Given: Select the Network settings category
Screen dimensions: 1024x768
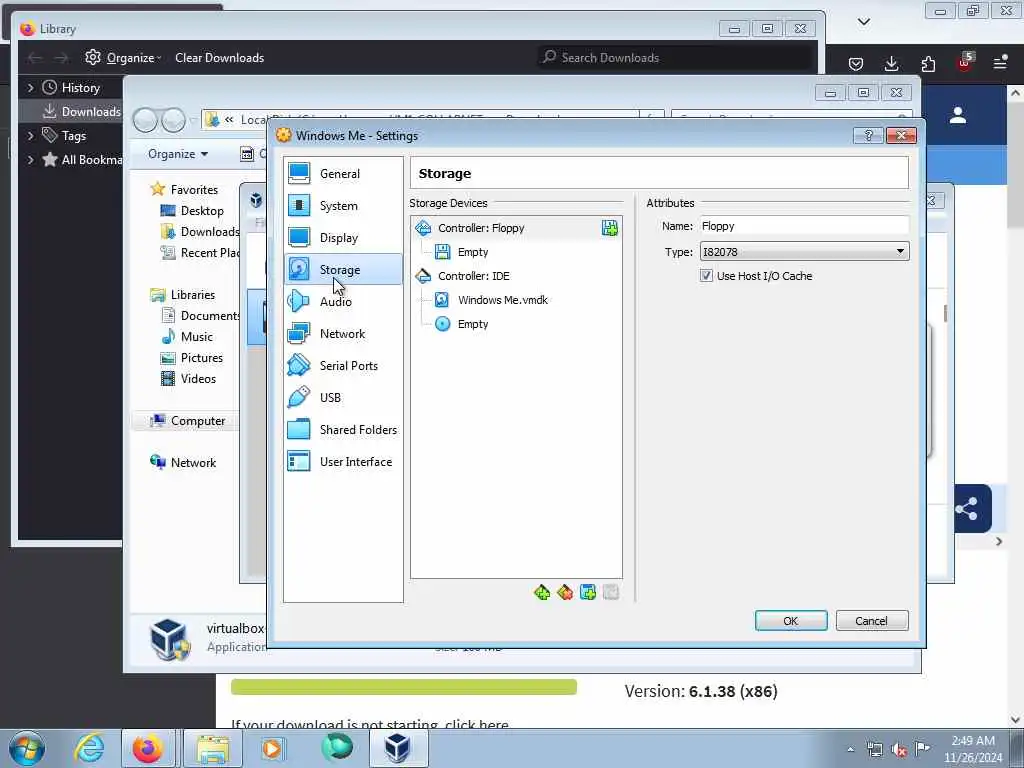Looking at the screenshot, I should pos(343,334).
